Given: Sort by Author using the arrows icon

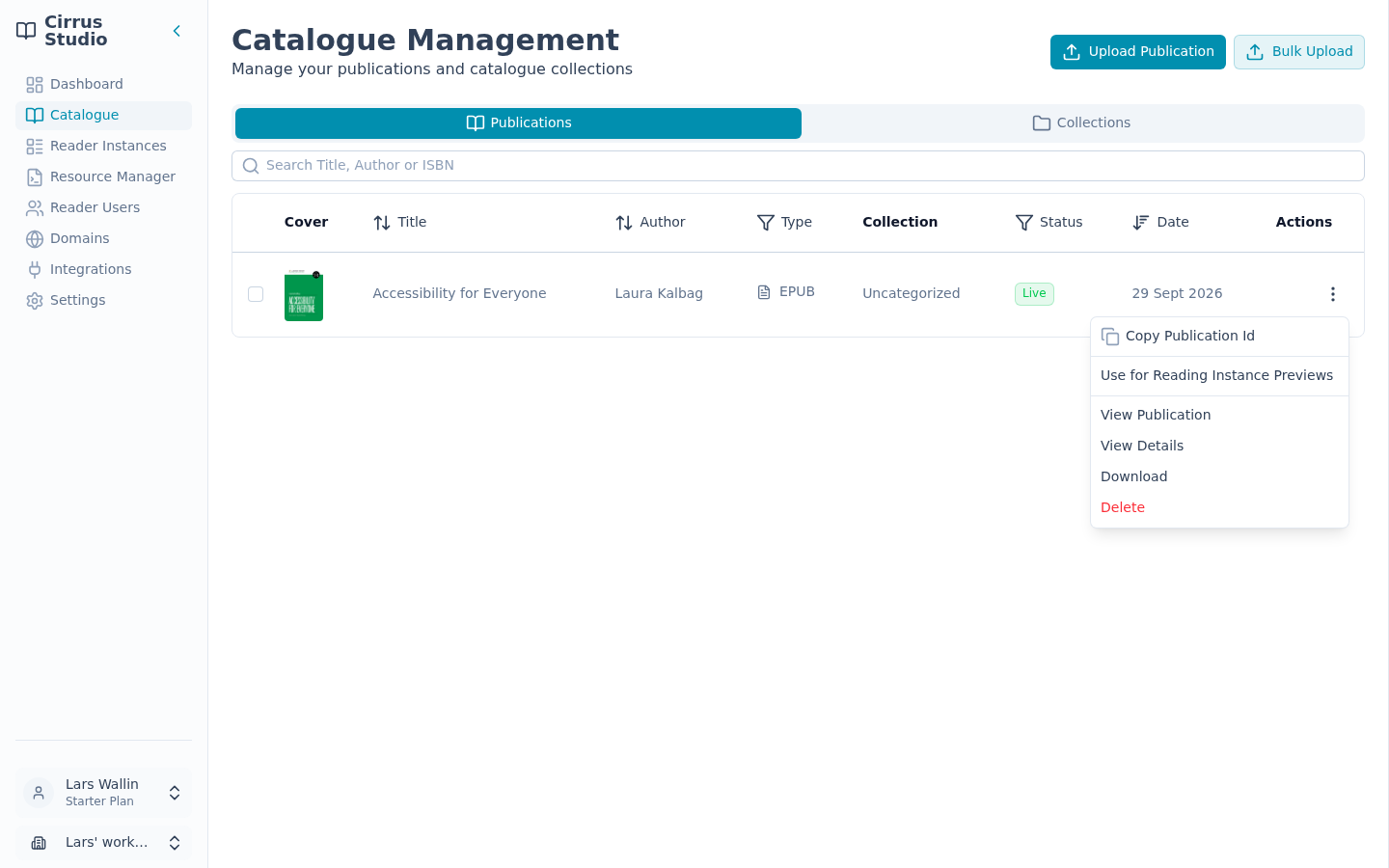Looking at the screenshot, I should click(624, 223).
